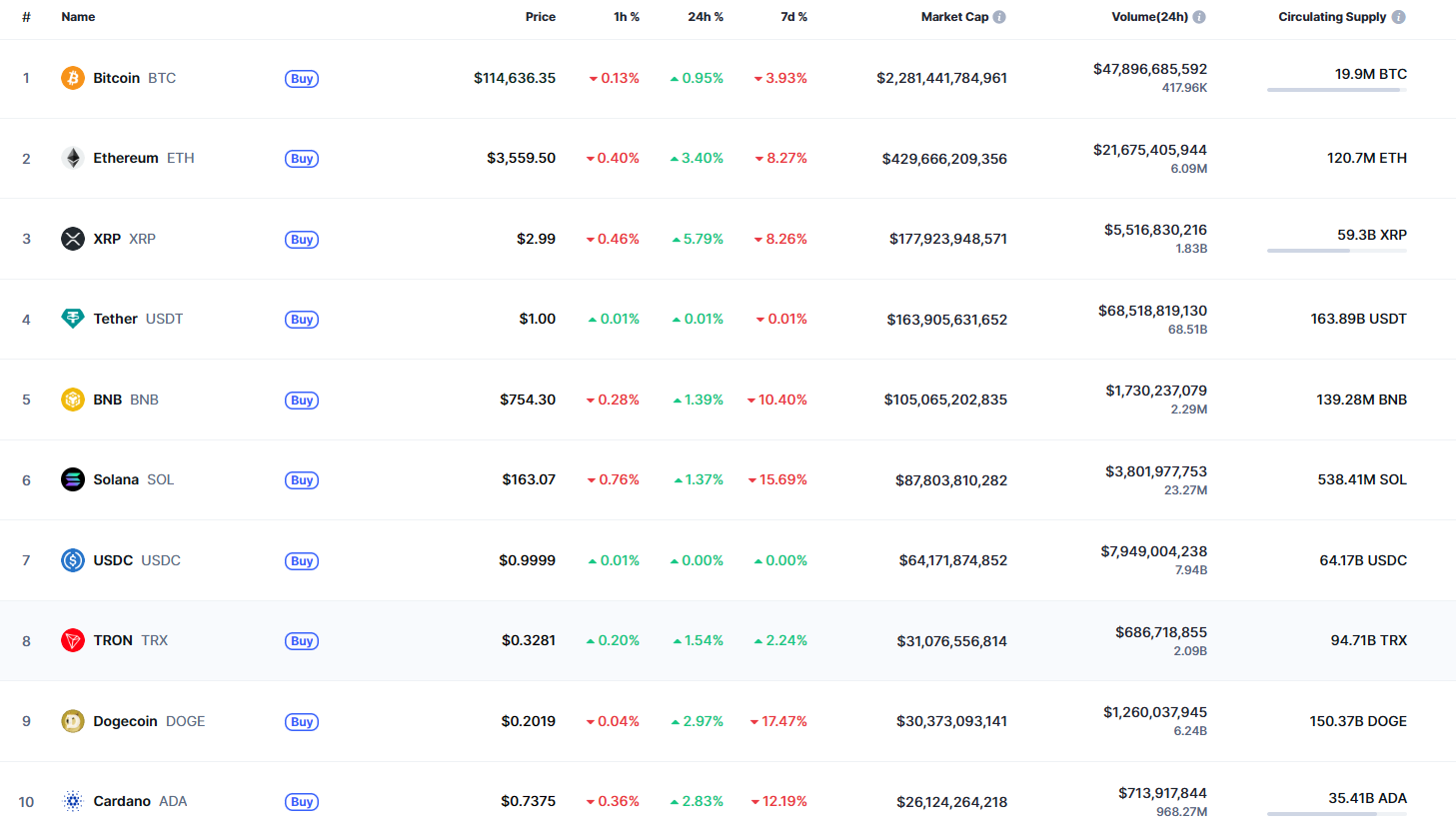Click the Buy button for Cardano

point(302,802)
